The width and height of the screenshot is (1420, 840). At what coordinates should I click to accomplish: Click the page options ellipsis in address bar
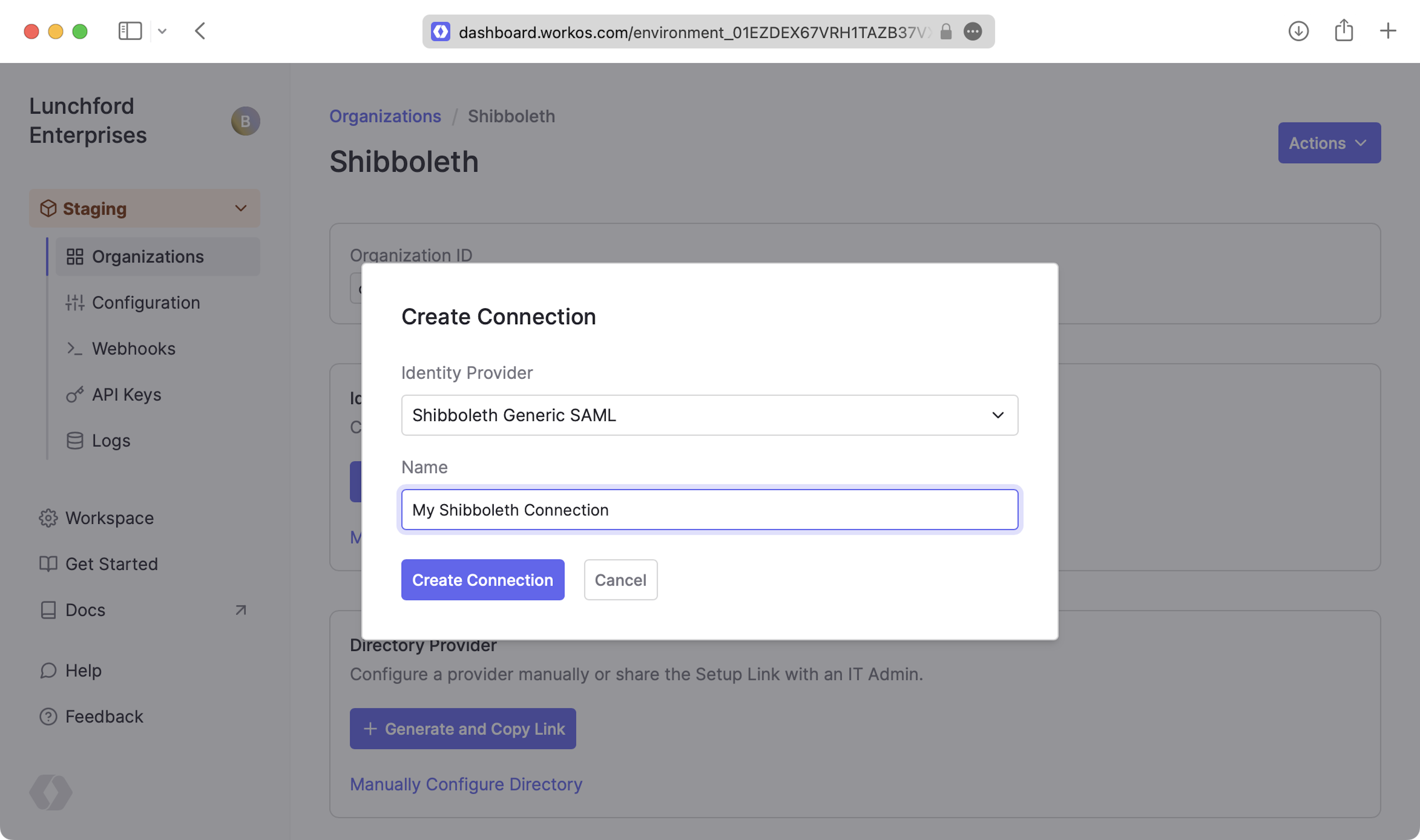pos(972,32)
